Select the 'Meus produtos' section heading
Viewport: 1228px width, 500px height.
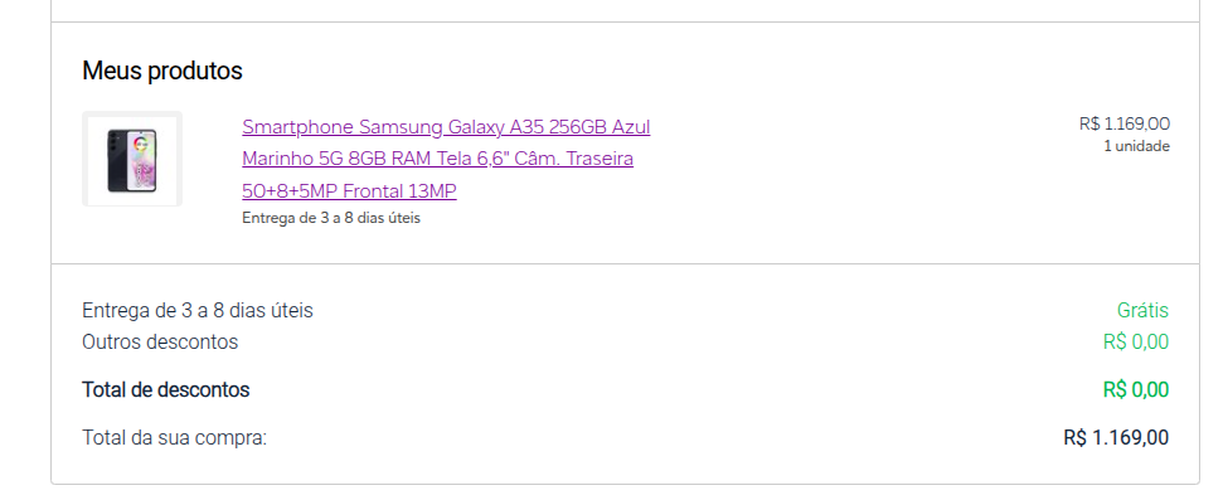(162, 72)
